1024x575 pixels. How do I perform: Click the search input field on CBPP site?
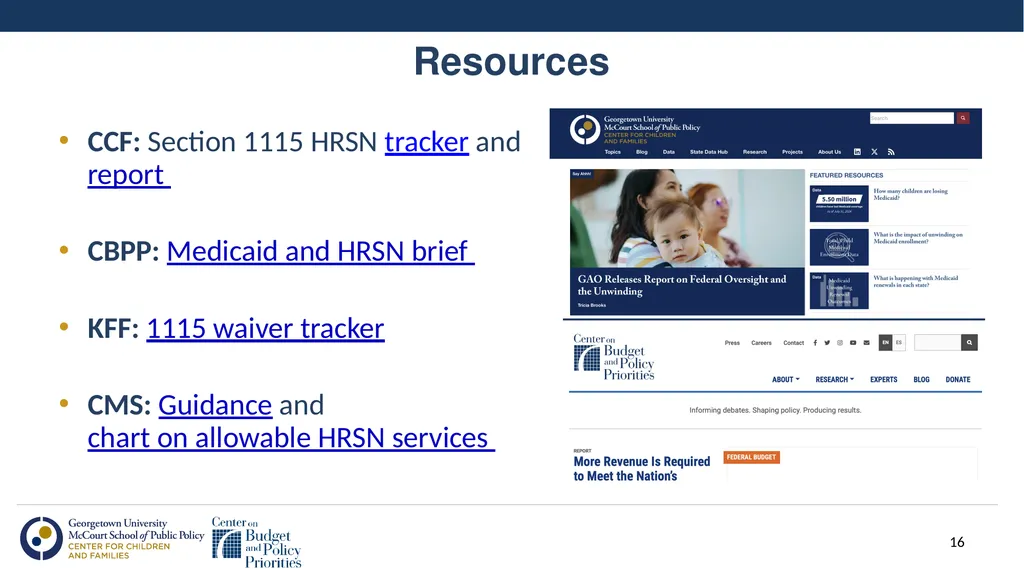(x=937, y=342)
